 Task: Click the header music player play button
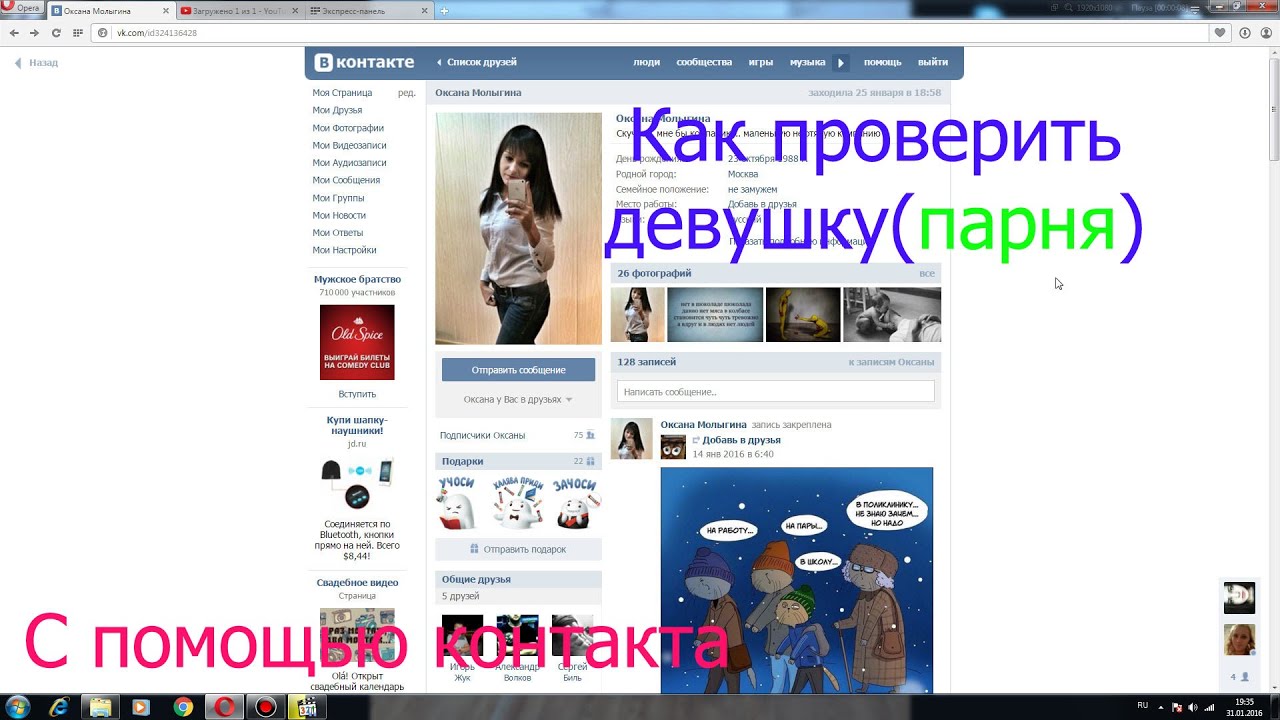[841, 62]
